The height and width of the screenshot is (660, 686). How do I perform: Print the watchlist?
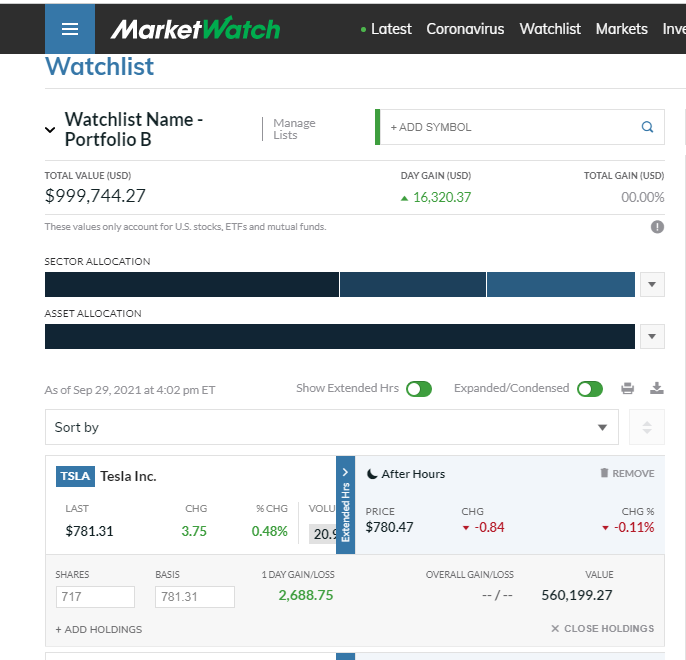[627, 388]
